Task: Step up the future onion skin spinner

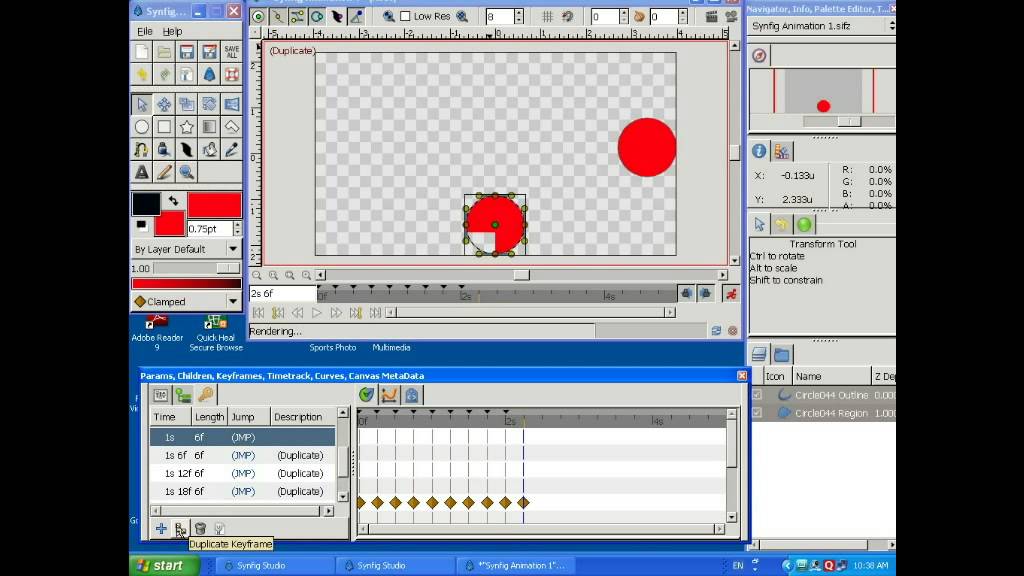Action: [682, 12]
